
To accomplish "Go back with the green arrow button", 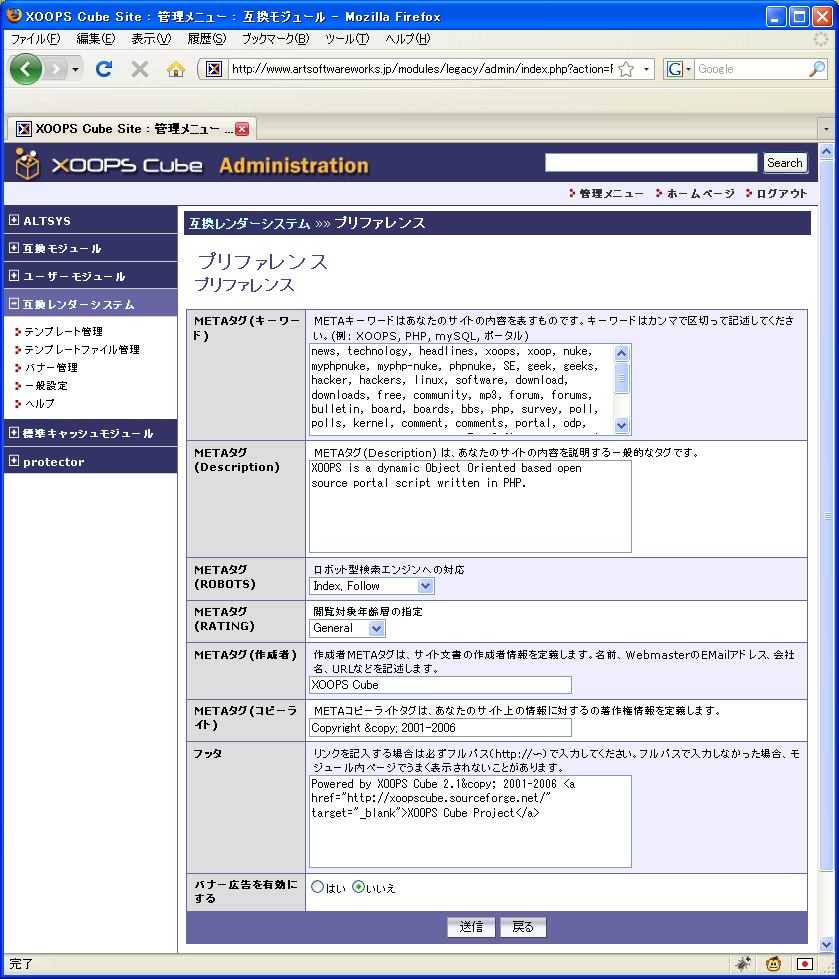I will 26,69.
